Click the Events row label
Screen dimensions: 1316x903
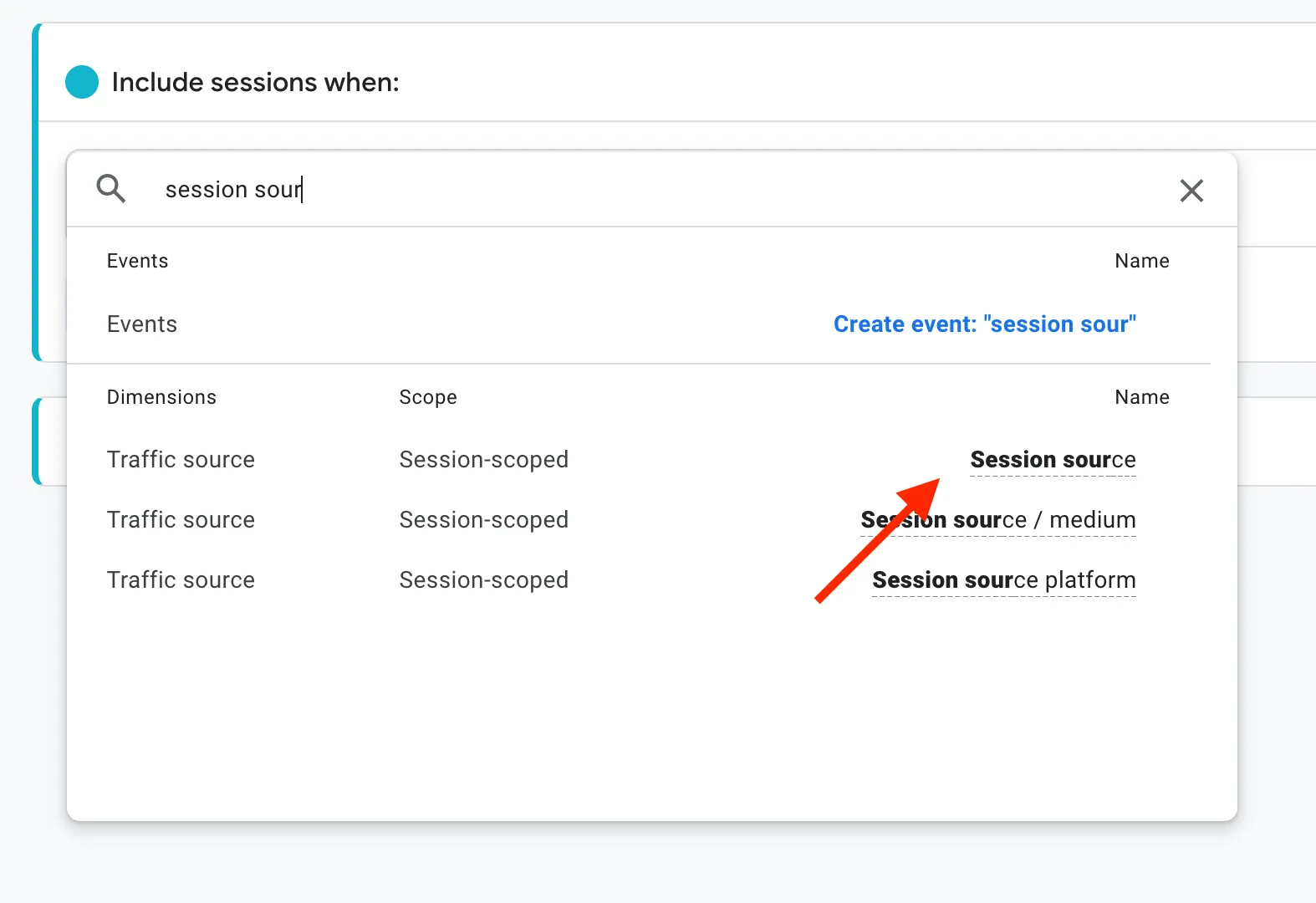142,324
